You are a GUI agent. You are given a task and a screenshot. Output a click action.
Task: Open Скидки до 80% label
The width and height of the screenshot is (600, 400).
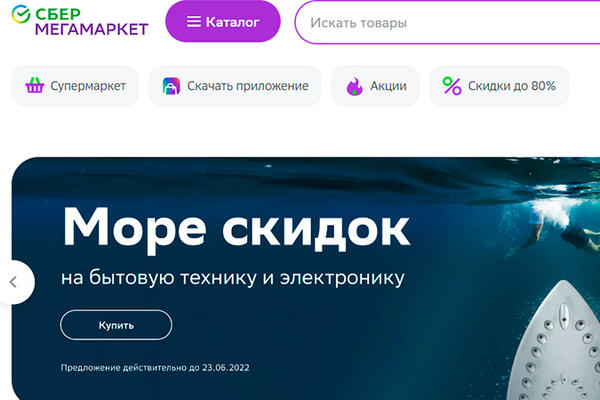[x=511, y=86]
